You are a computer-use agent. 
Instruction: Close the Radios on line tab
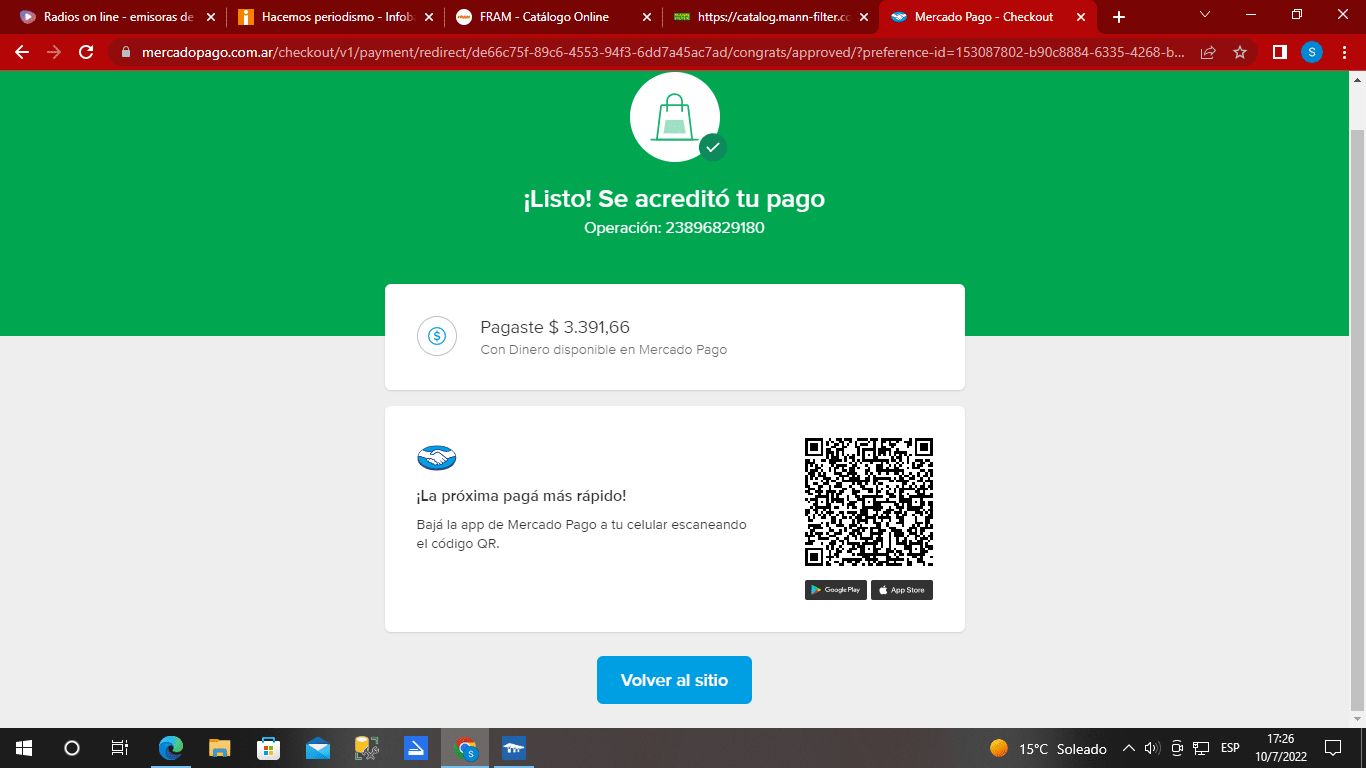pyautogui.click(x=210, y=17)
